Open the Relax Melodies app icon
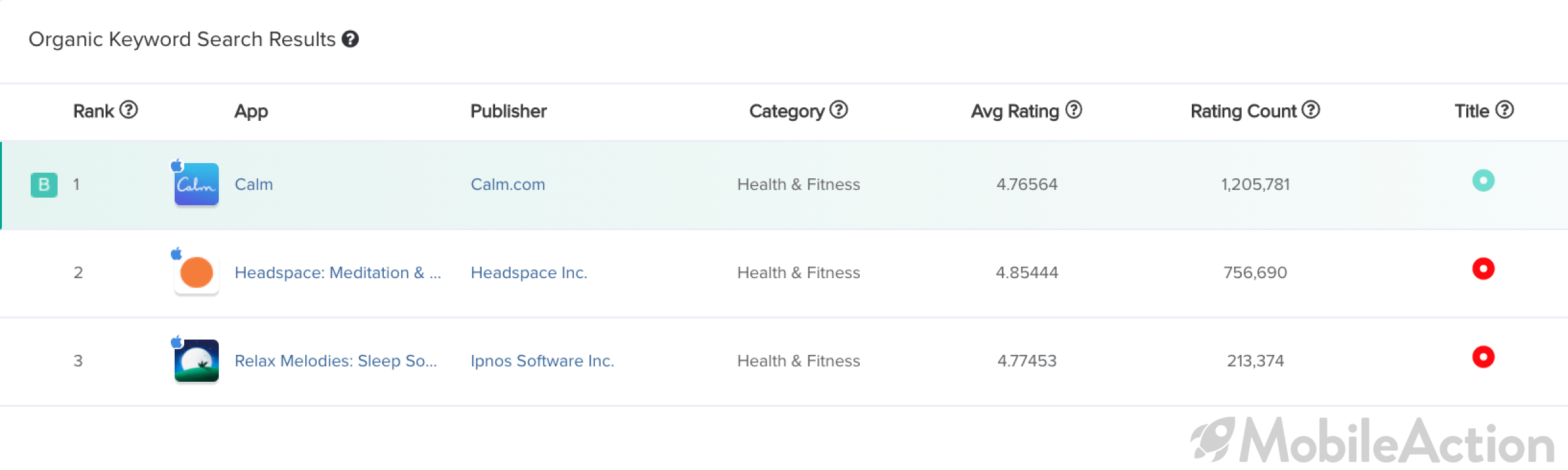The height and width of the screenshot is (470, 1568). [x=196, y=361]
